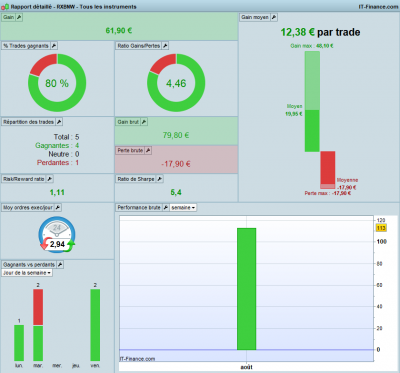Image resolution: width=400 pixels, height=373 pixels.
Task: Click the % Trades gagnants label
Action: [26, 46]
